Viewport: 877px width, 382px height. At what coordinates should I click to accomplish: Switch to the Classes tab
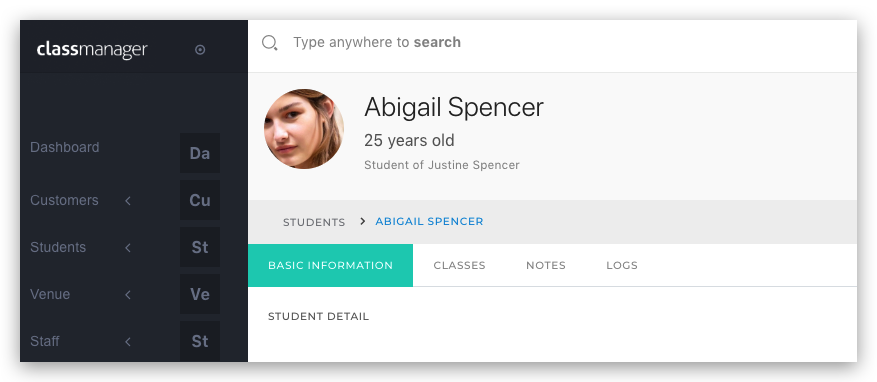click(459, 265)
